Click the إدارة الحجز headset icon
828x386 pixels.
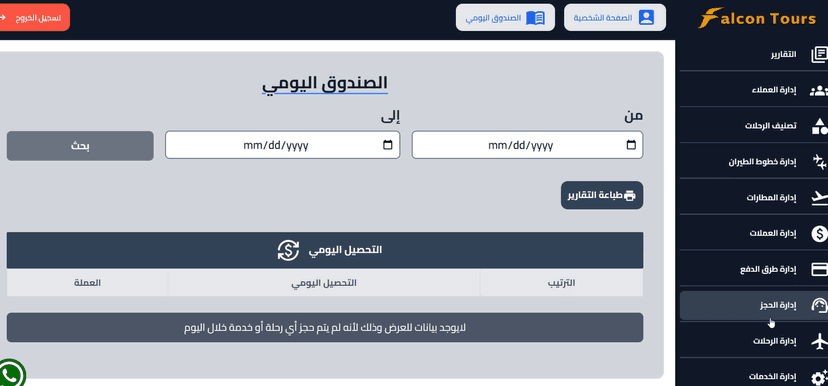tap(820, 305)
